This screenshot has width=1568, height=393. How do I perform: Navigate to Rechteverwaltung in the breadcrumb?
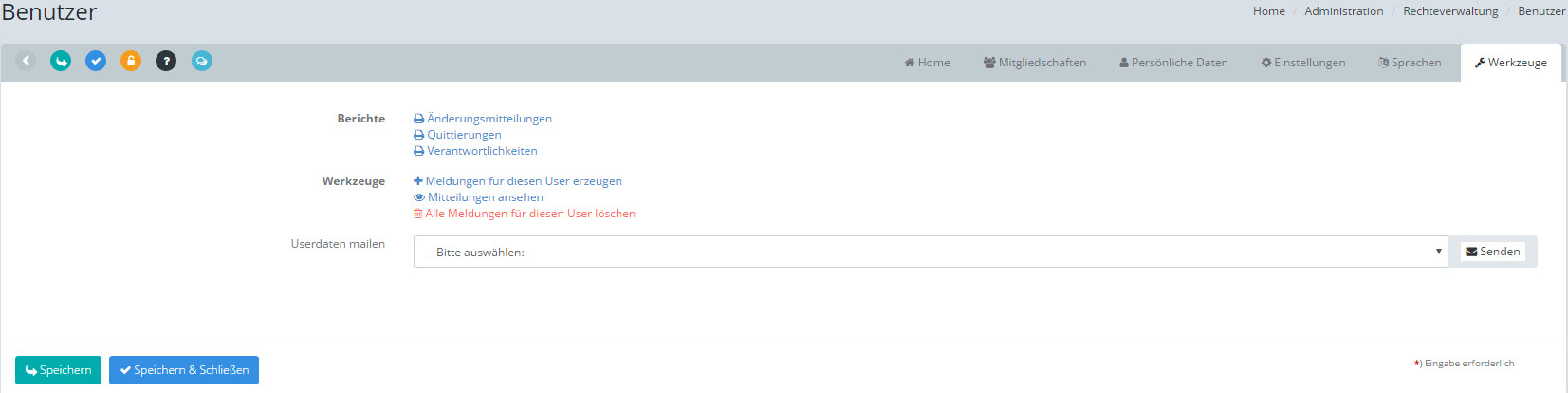[1450, 11]
